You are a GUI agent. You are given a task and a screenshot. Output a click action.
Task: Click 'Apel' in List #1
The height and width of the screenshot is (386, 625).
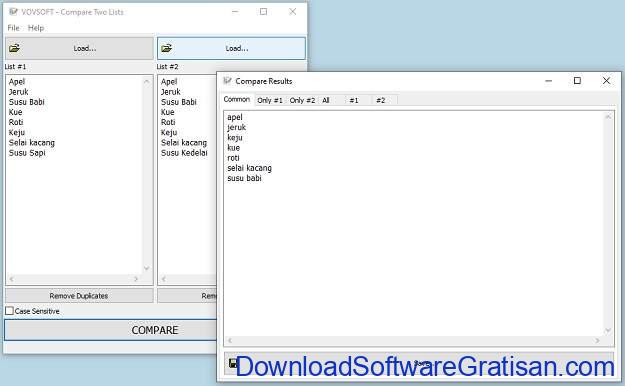(17, 82)
